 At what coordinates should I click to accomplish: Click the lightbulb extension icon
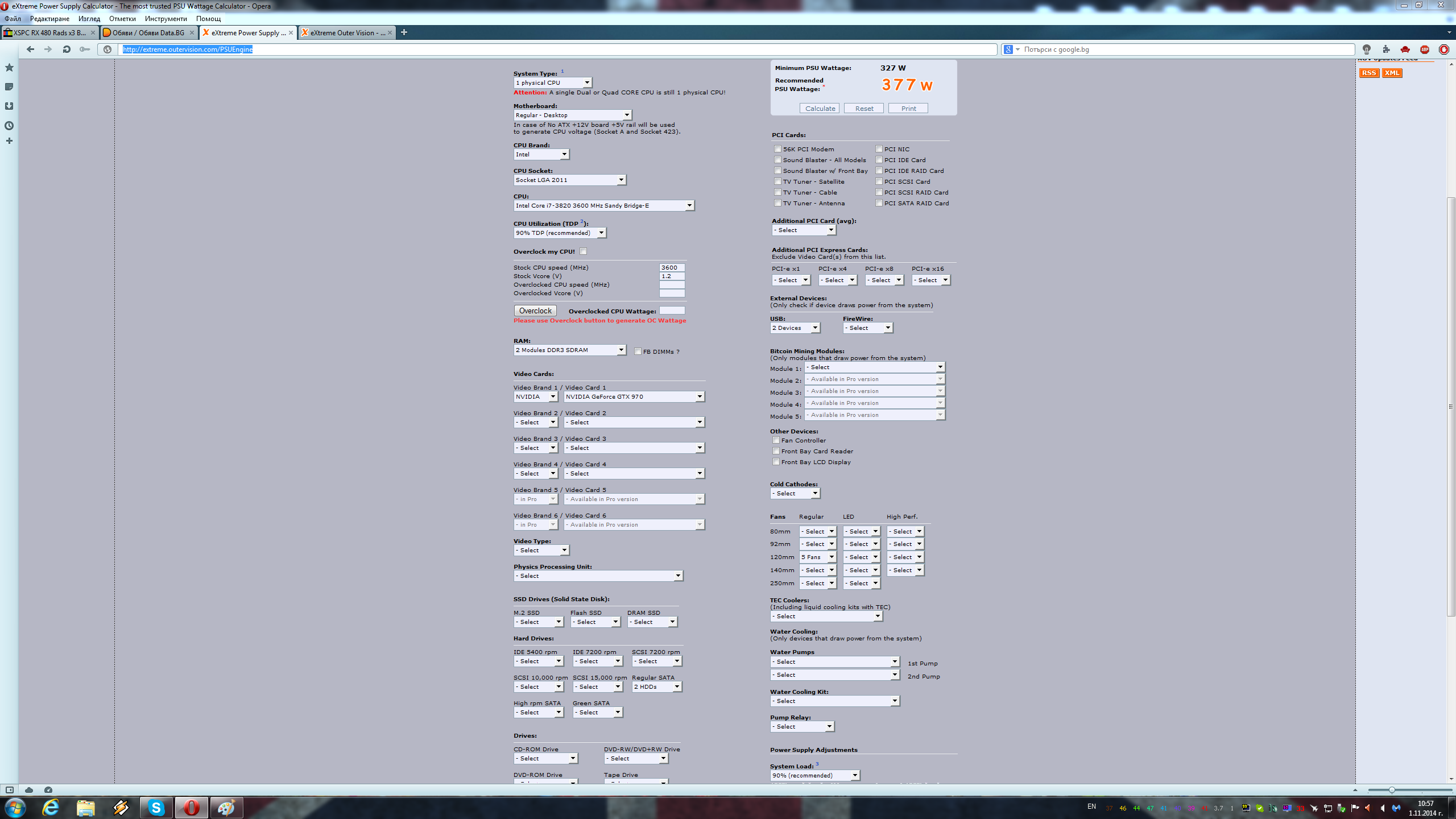coord(1367,49)
